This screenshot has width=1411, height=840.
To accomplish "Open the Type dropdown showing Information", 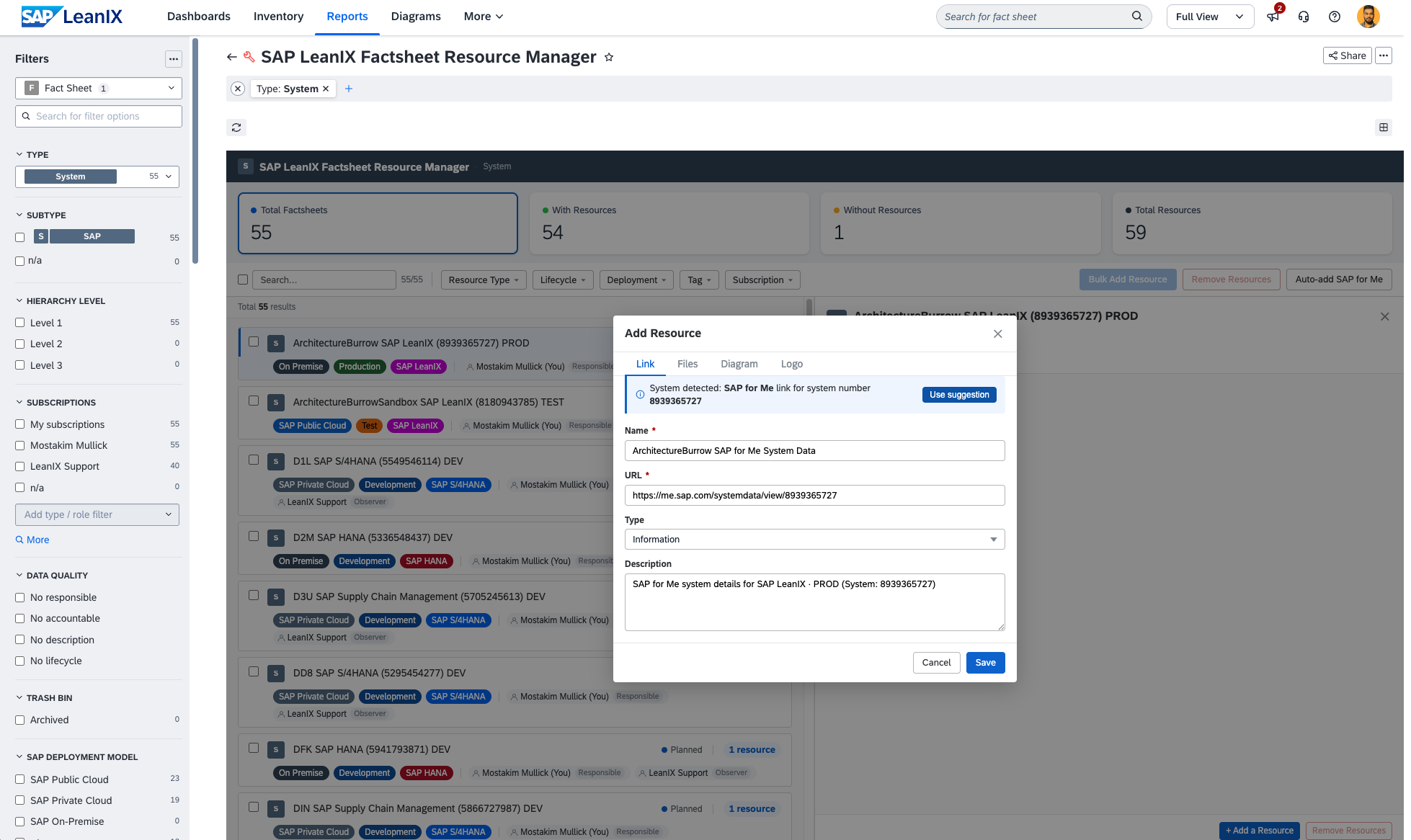I will tap(815, 540).
